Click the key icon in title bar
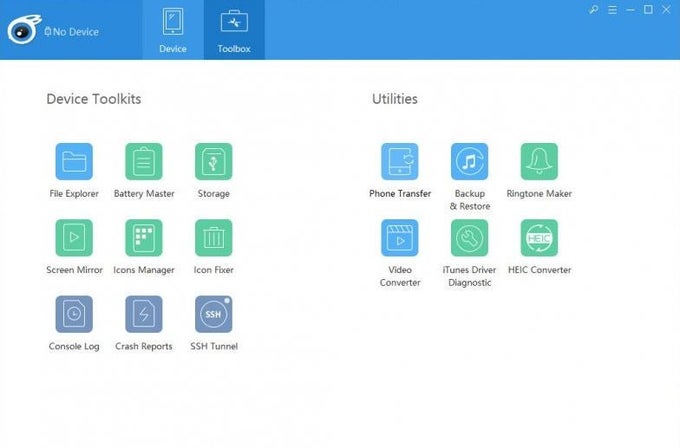This screenshot has width=680, height=448. click(594, 9)
